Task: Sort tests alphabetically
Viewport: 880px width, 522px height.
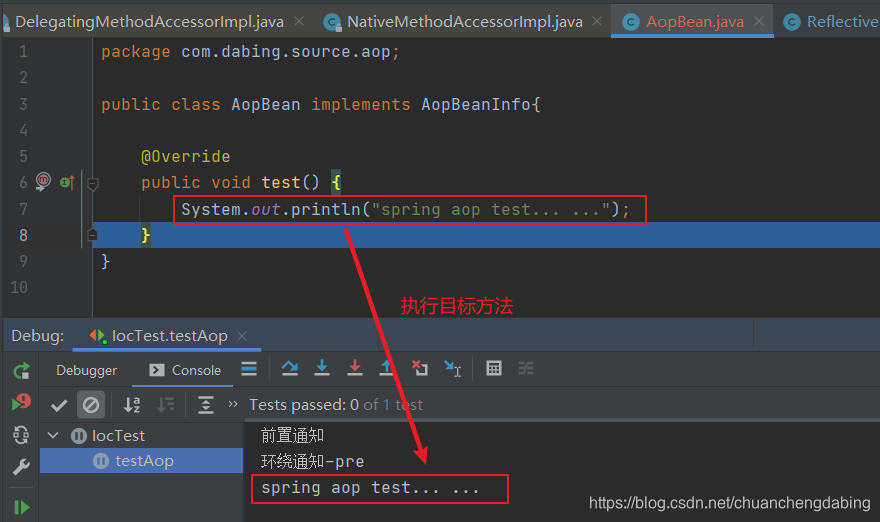Action: (x=132, y=405)
